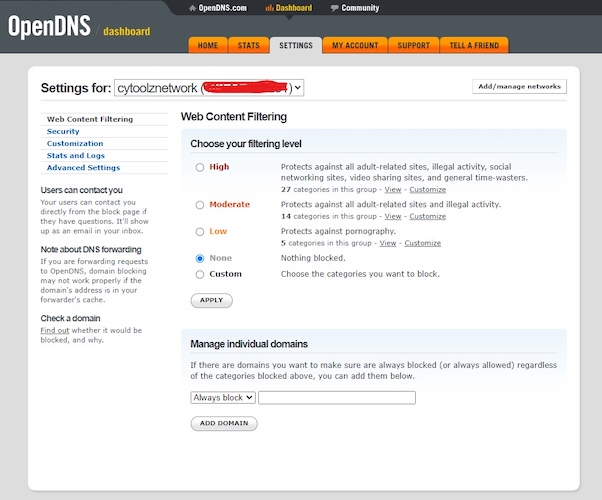This screenshot has height=500, width=602.
Task: Click the yellow dashboard label beside logo
Action: point(127,31)
